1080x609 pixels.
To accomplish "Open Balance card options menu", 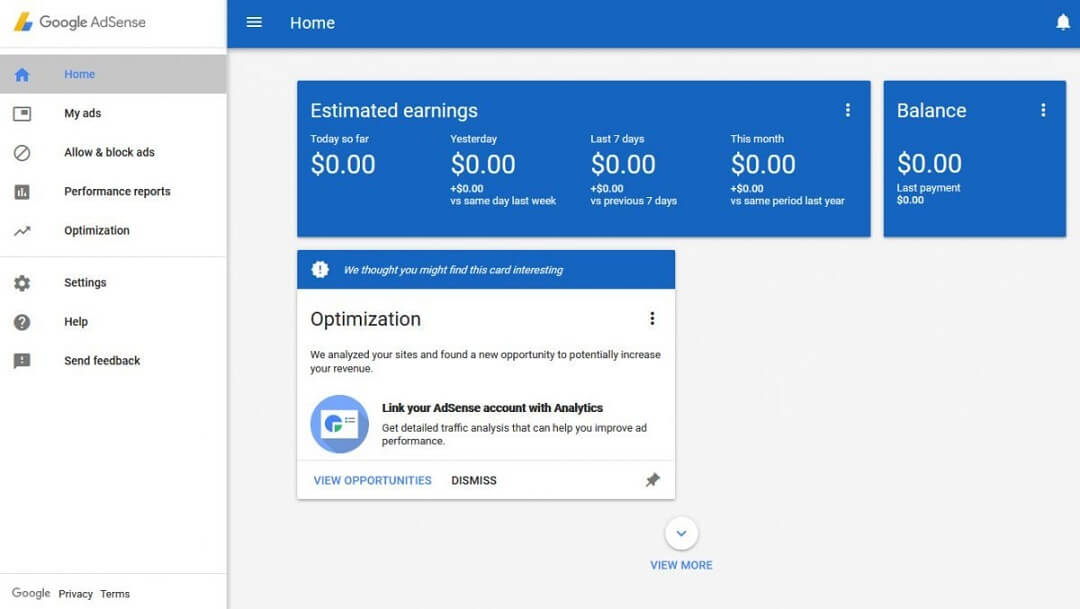I will point(1043,110).
